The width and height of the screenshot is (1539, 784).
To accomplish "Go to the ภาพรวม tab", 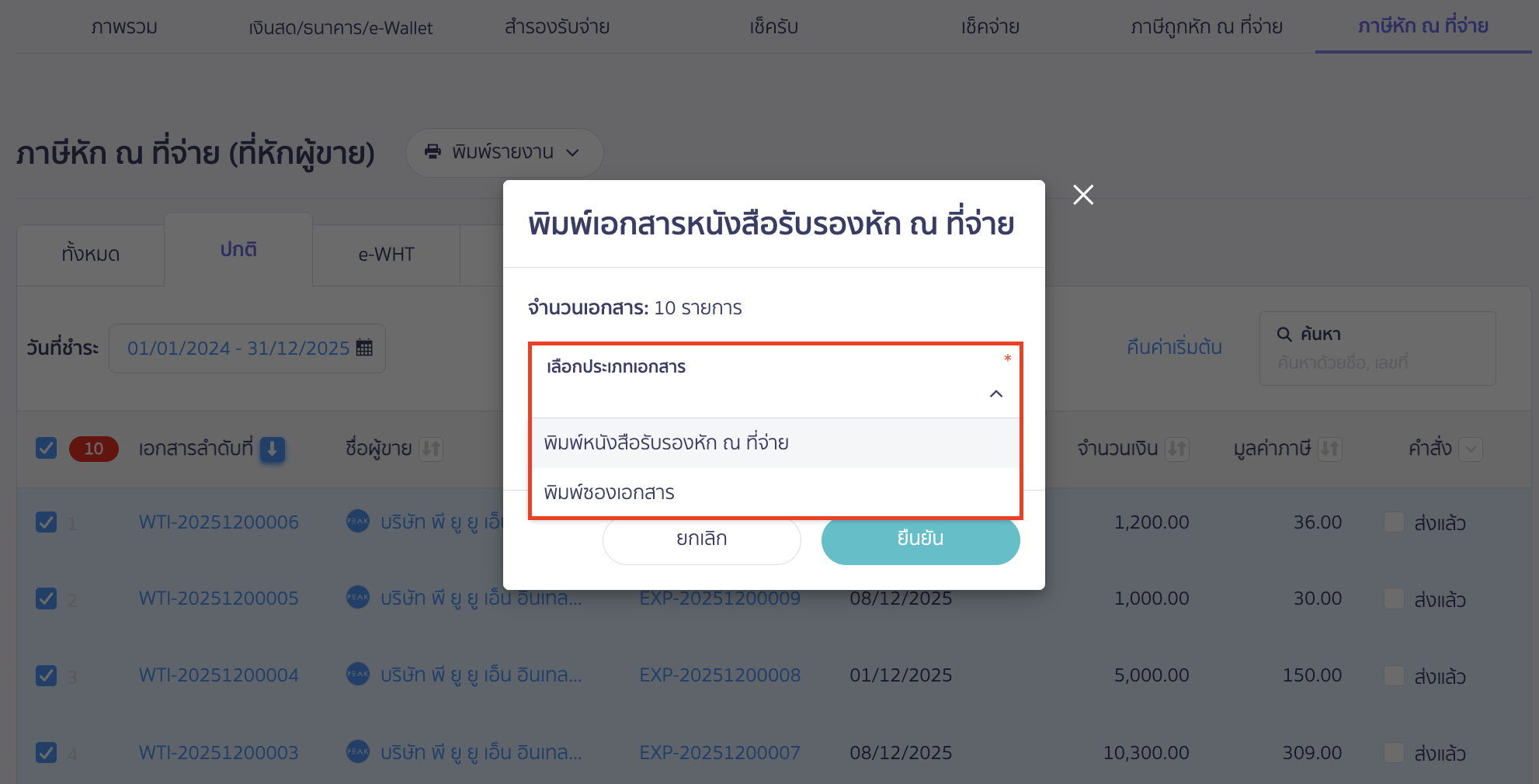I will pos(123,27).
